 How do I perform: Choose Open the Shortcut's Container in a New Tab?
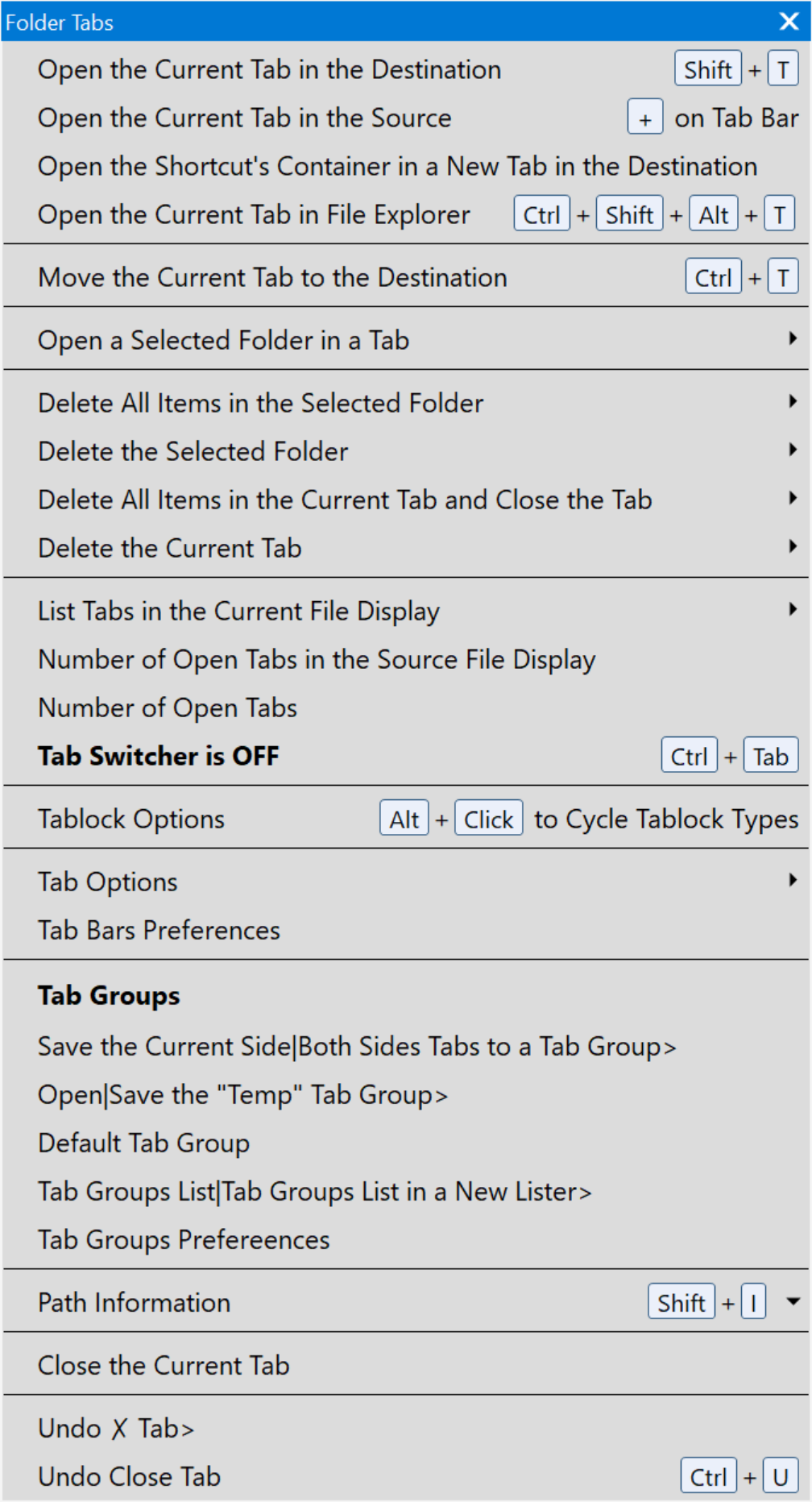click(x=406, y=166)
